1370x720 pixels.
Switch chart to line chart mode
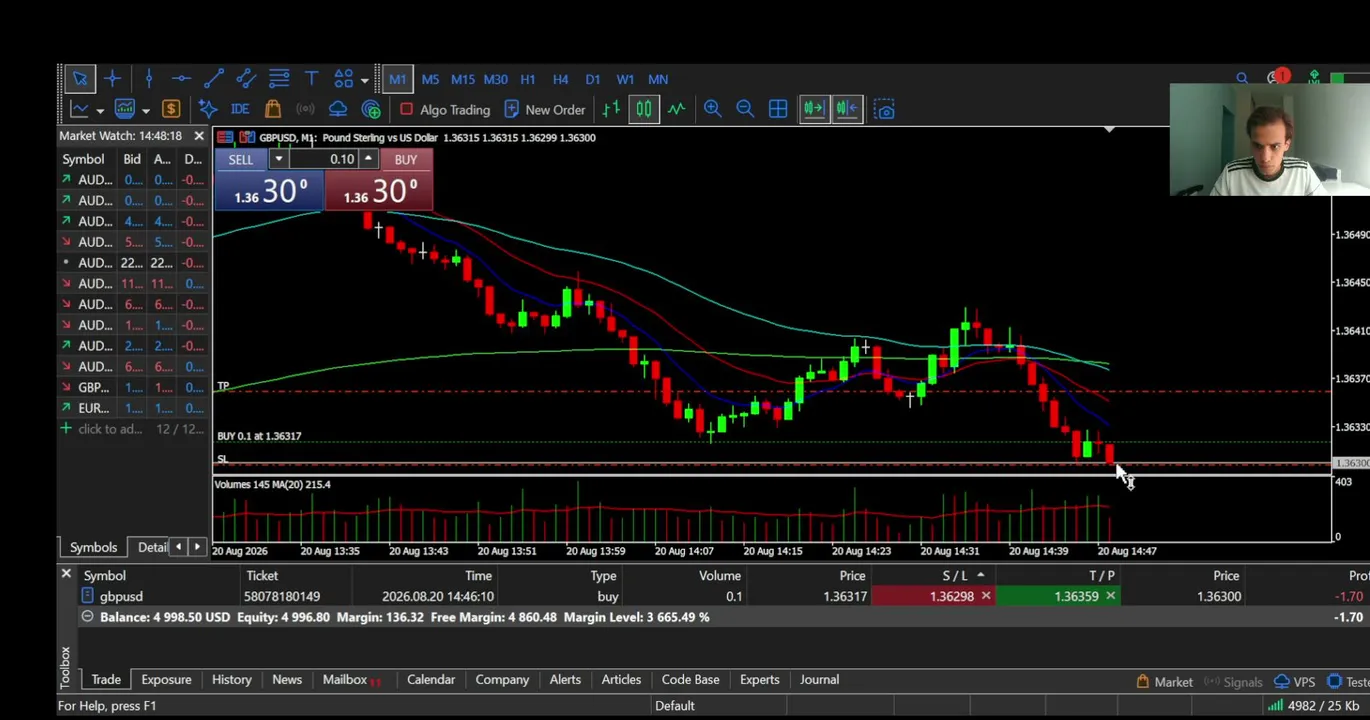pos(676,110)
